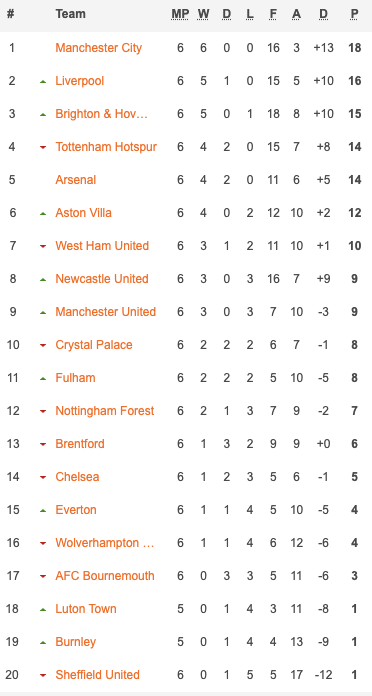372x696 pixels.
Task: Open the Arsenal team page
Action: 76,180
